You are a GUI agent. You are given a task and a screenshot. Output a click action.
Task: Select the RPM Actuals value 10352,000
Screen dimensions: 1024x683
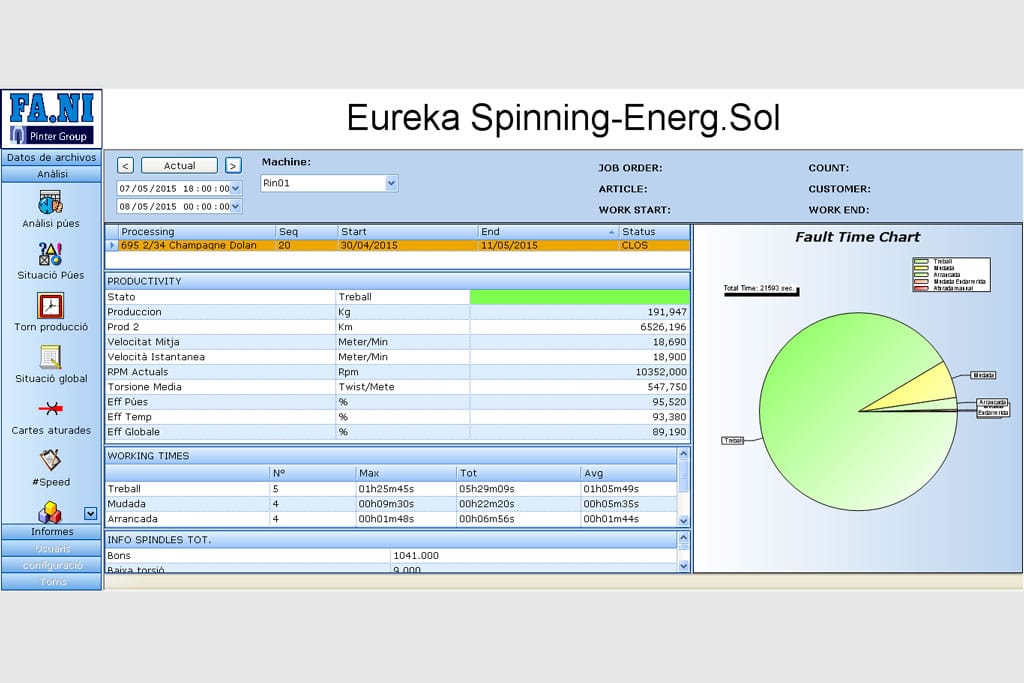coord(661,372)
